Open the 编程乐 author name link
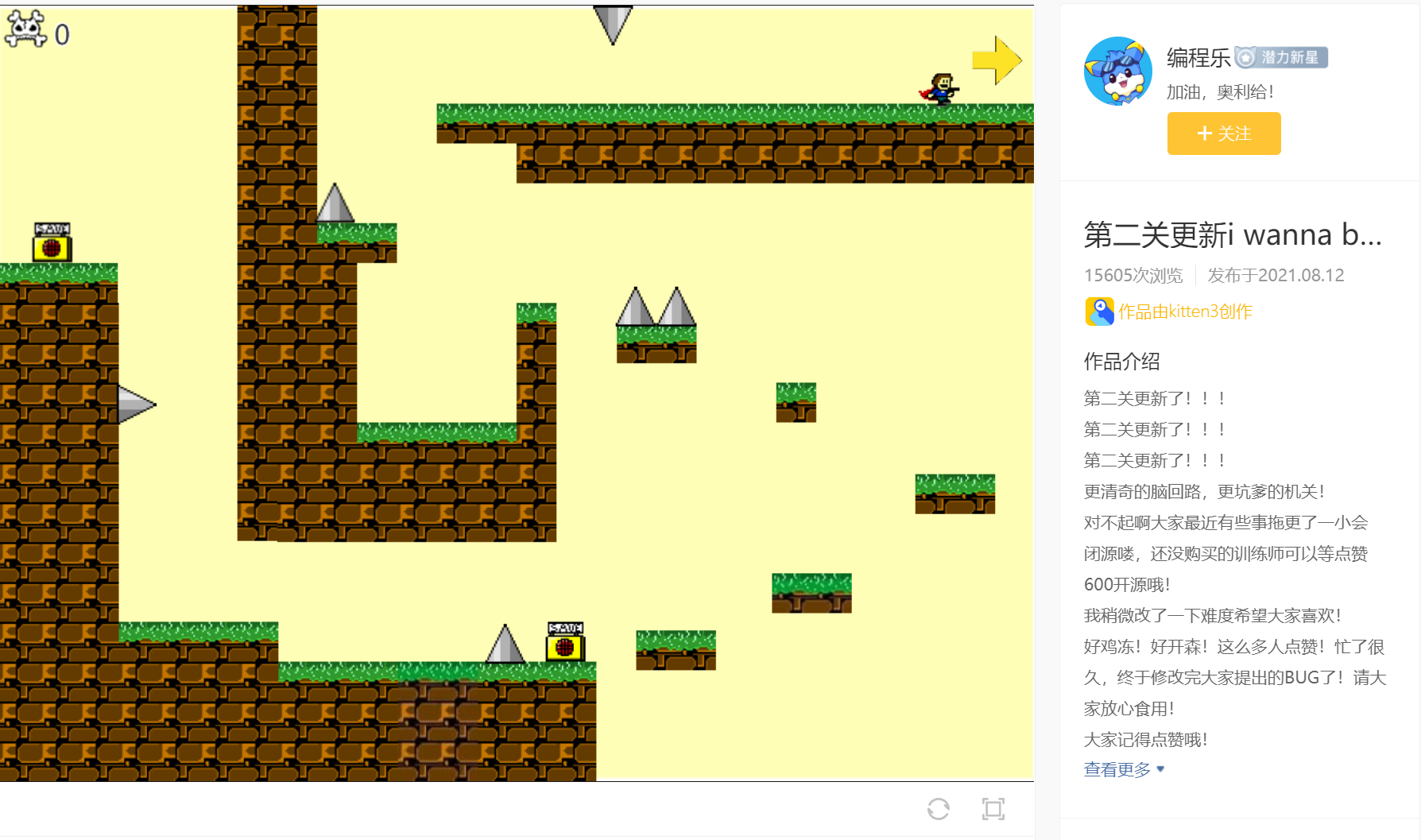This screenshot has height=840, width=1421. pyautogui.click(x=1198, y=57)
